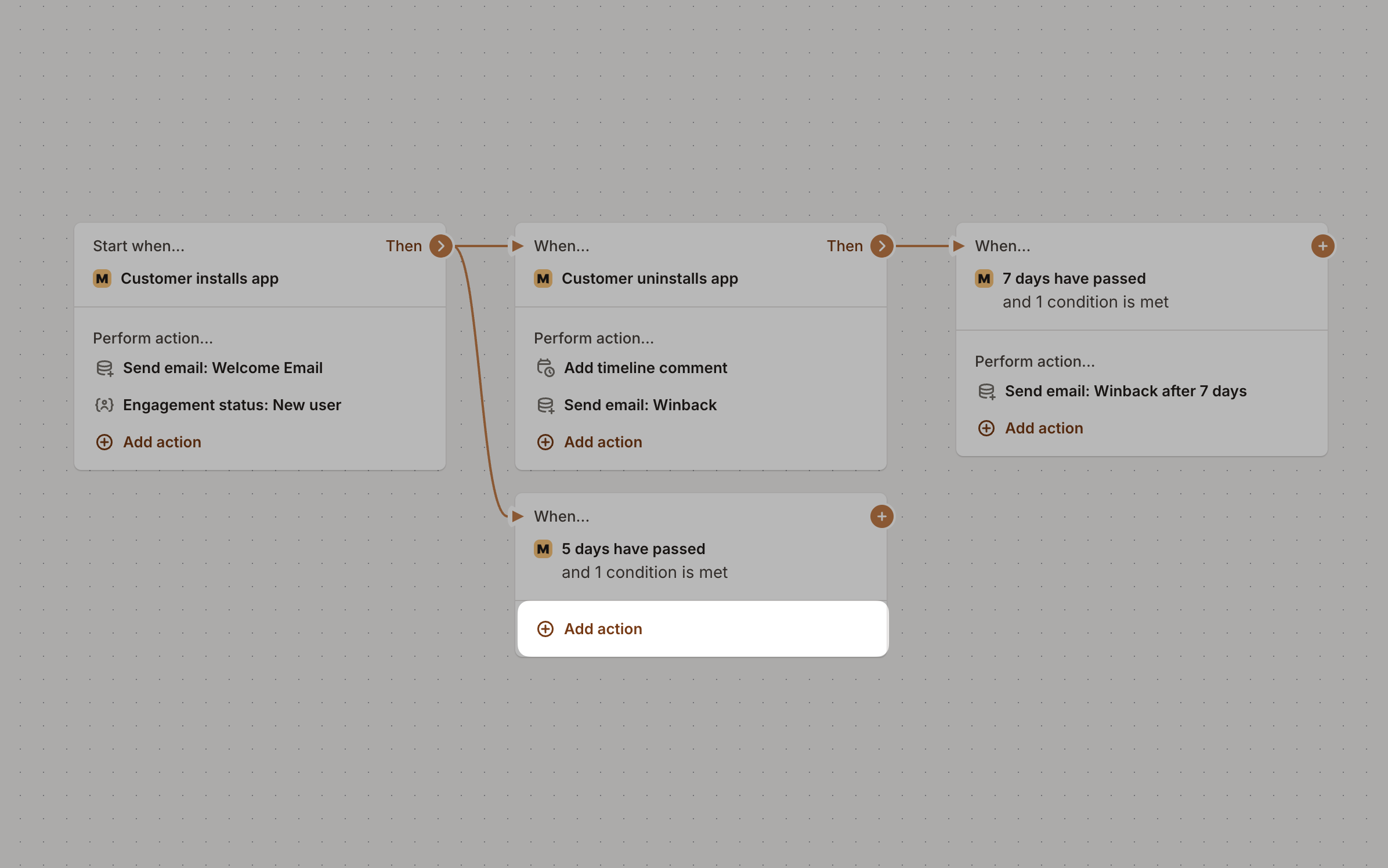Click the Send email: Winback database icon

pos(545,405)
